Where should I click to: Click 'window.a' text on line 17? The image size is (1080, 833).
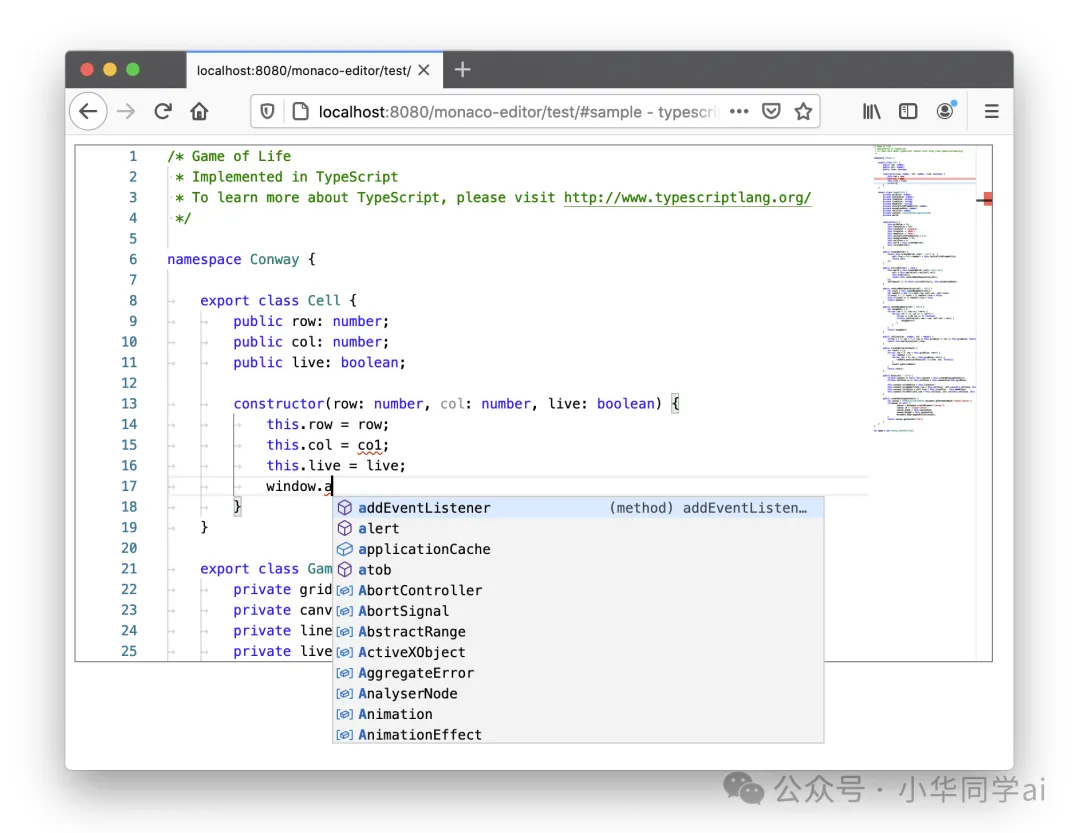(299, 486)
